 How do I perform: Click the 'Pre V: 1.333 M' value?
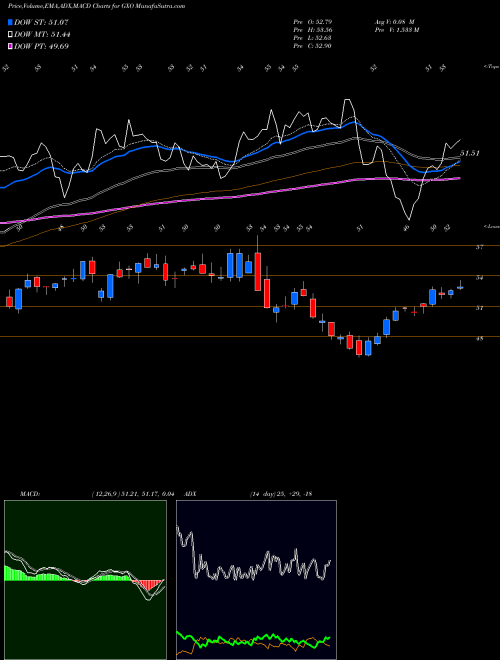[x=396, y=30]
